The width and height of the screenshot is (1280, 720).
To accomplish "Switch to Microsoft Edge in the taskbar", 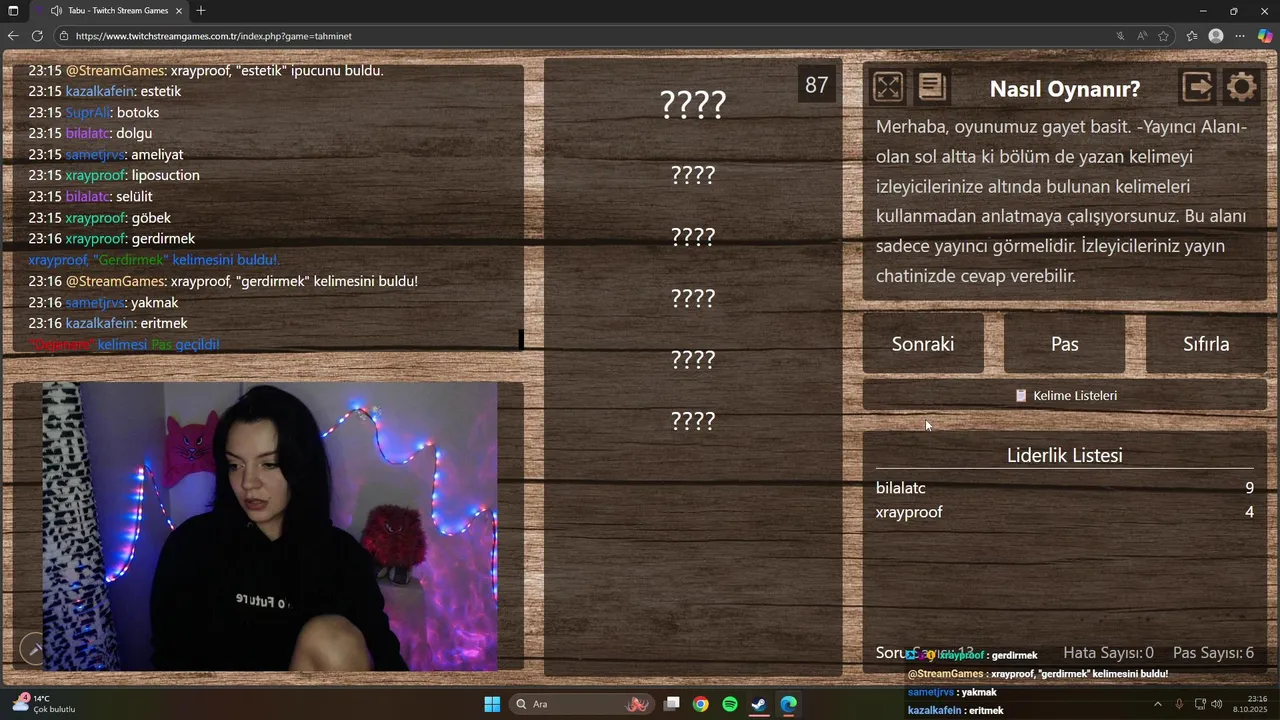I will pos(789,704).
